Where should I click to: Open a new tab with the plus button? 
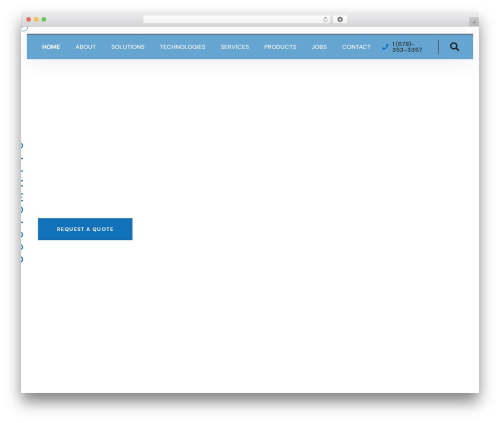(x=474, y=22)
